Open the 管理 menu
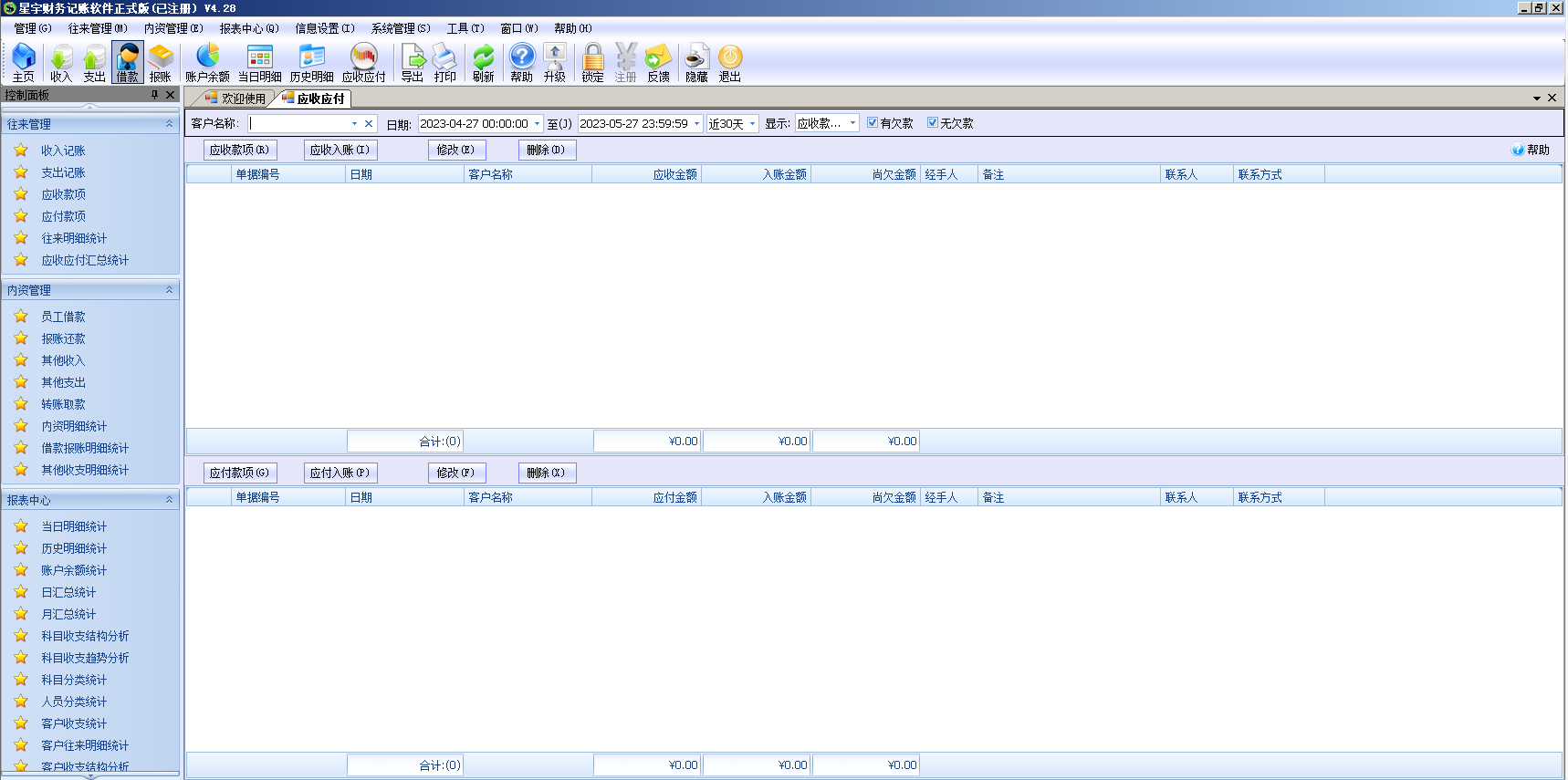Screen dimensions: 1568x780 32,28
